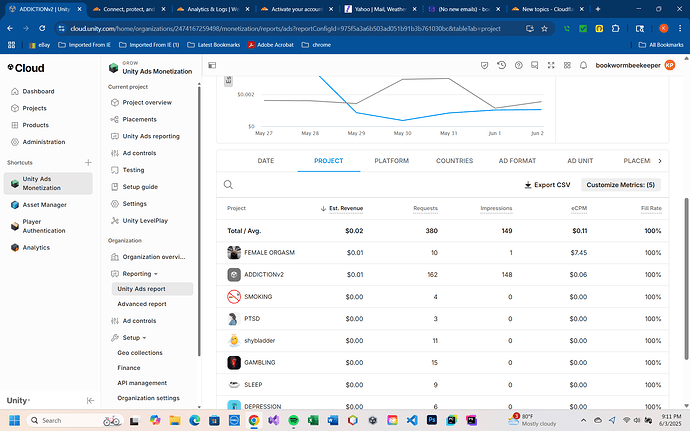This screenshot has width=690, height=431.
Task: Toggle secondary navigation panel icon
Action: click(x=212, y=65)
